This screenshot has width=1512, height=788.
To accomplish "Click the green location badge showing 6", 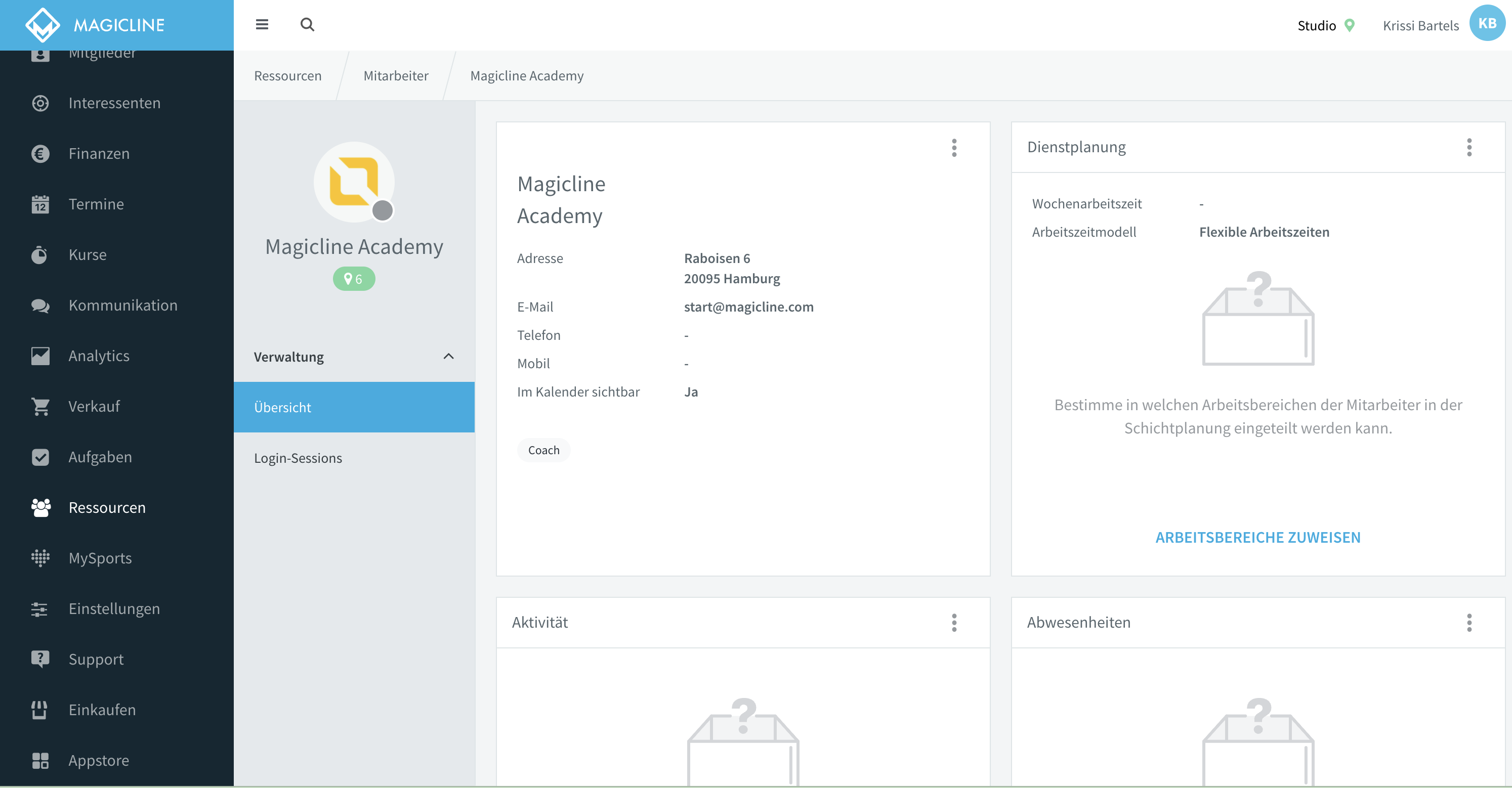I will 354,279.
